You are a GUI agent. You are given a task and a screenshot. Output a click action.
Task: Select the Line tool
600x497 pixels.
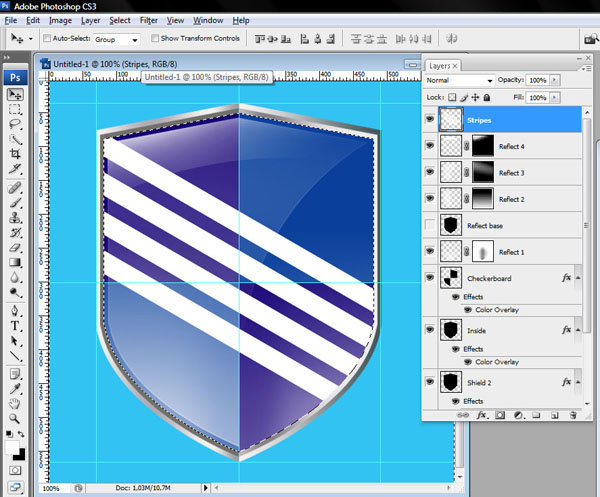(x=15, y=356)
